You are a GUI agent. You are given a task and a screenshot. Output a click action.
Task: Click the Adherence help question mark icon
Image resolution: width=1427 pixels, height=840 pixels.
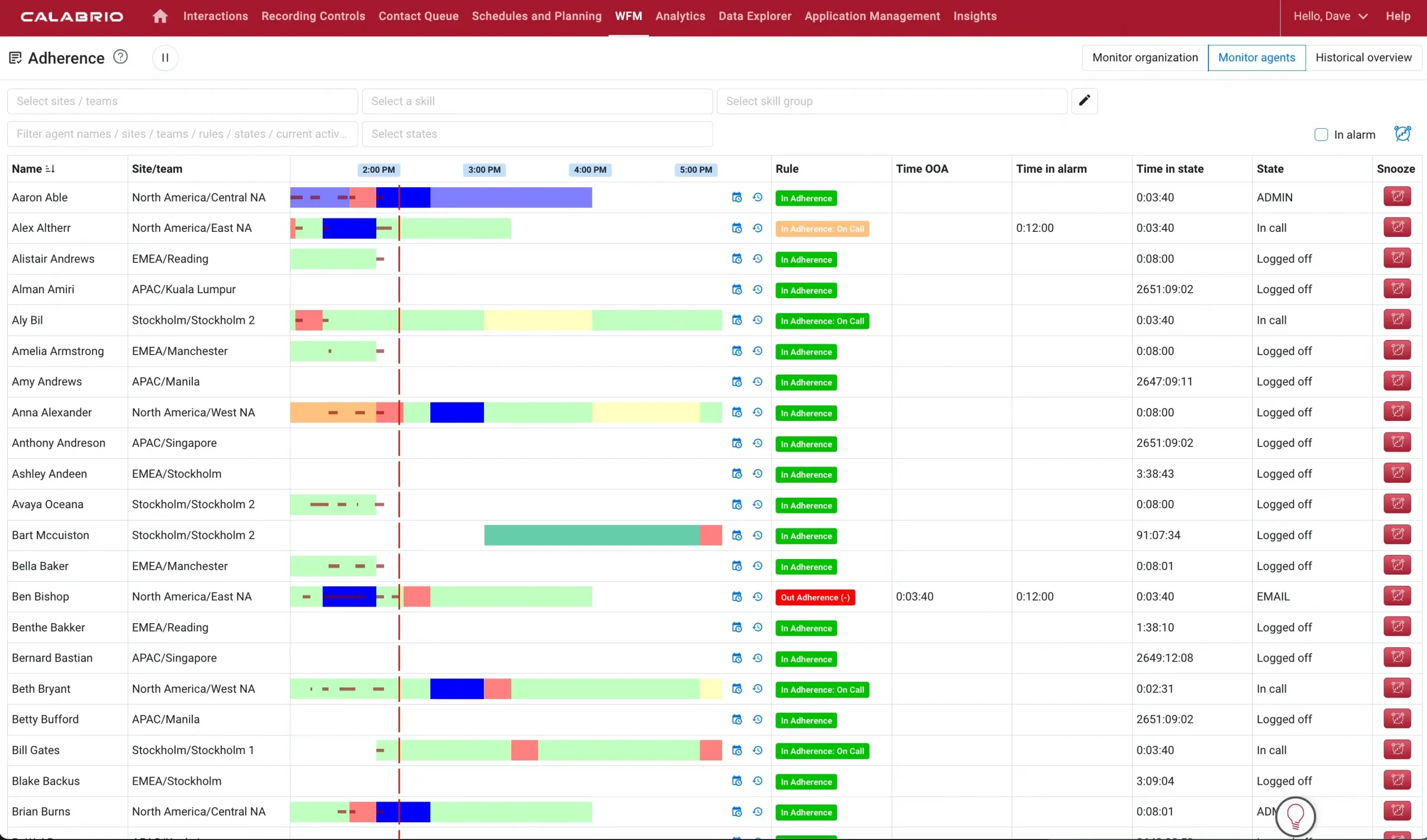[119, 57]
